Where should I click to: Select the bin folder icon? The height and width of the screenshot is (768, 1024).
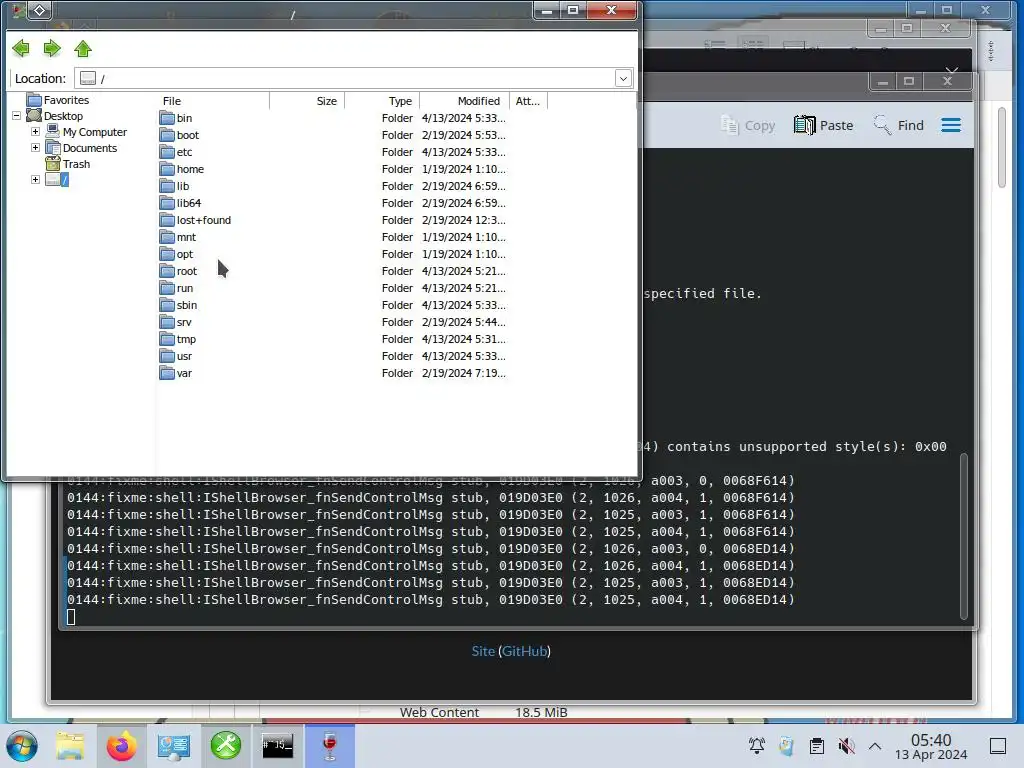pyautogui.click(x=167, y=118)
